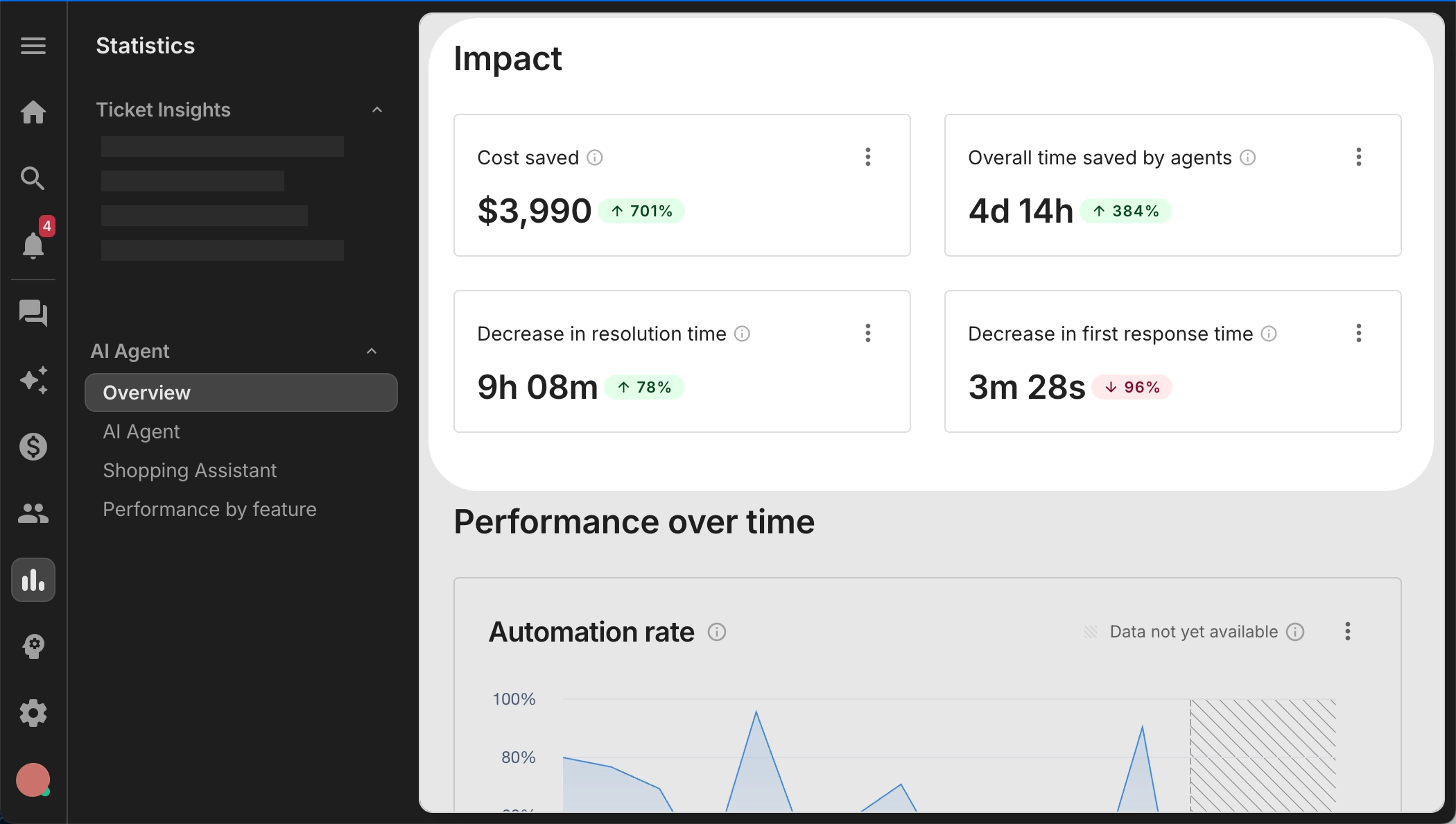
Task: Click the 4d 14h time saved value
Action: 1021,211
